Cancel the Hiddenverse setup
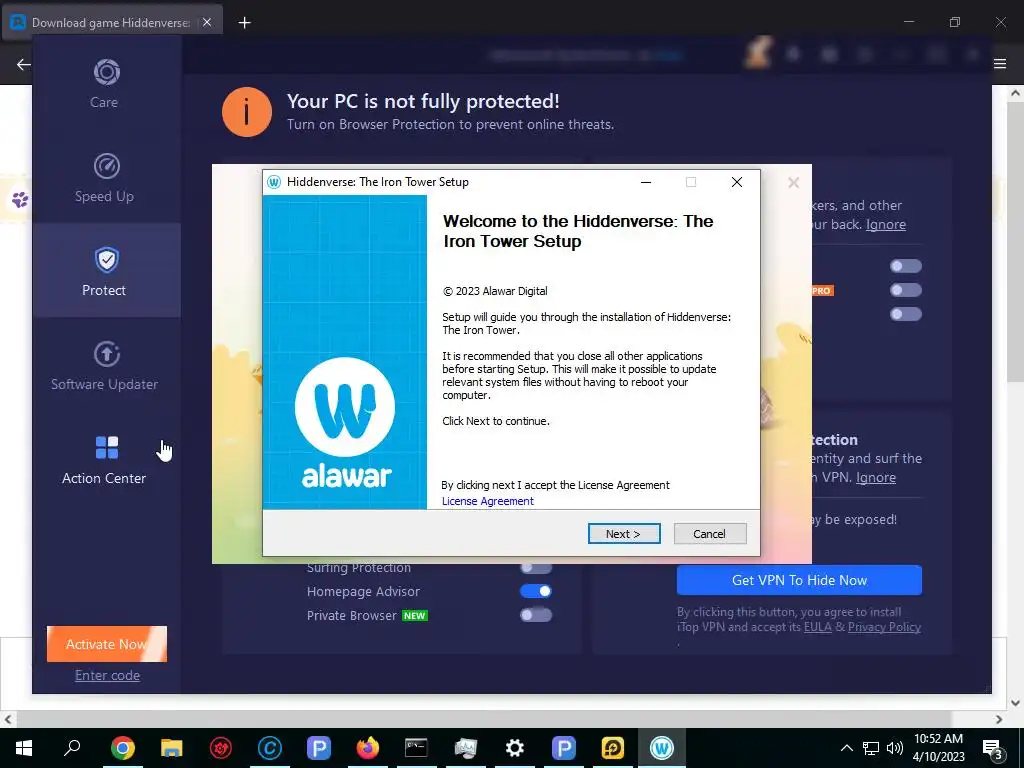 point(710,534)
